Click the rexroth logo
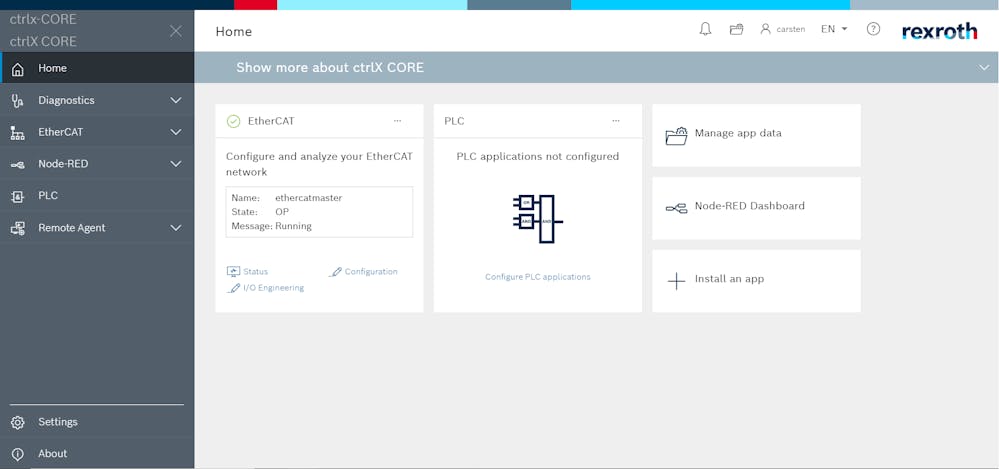The image size is (999, 469). point(940,31)
